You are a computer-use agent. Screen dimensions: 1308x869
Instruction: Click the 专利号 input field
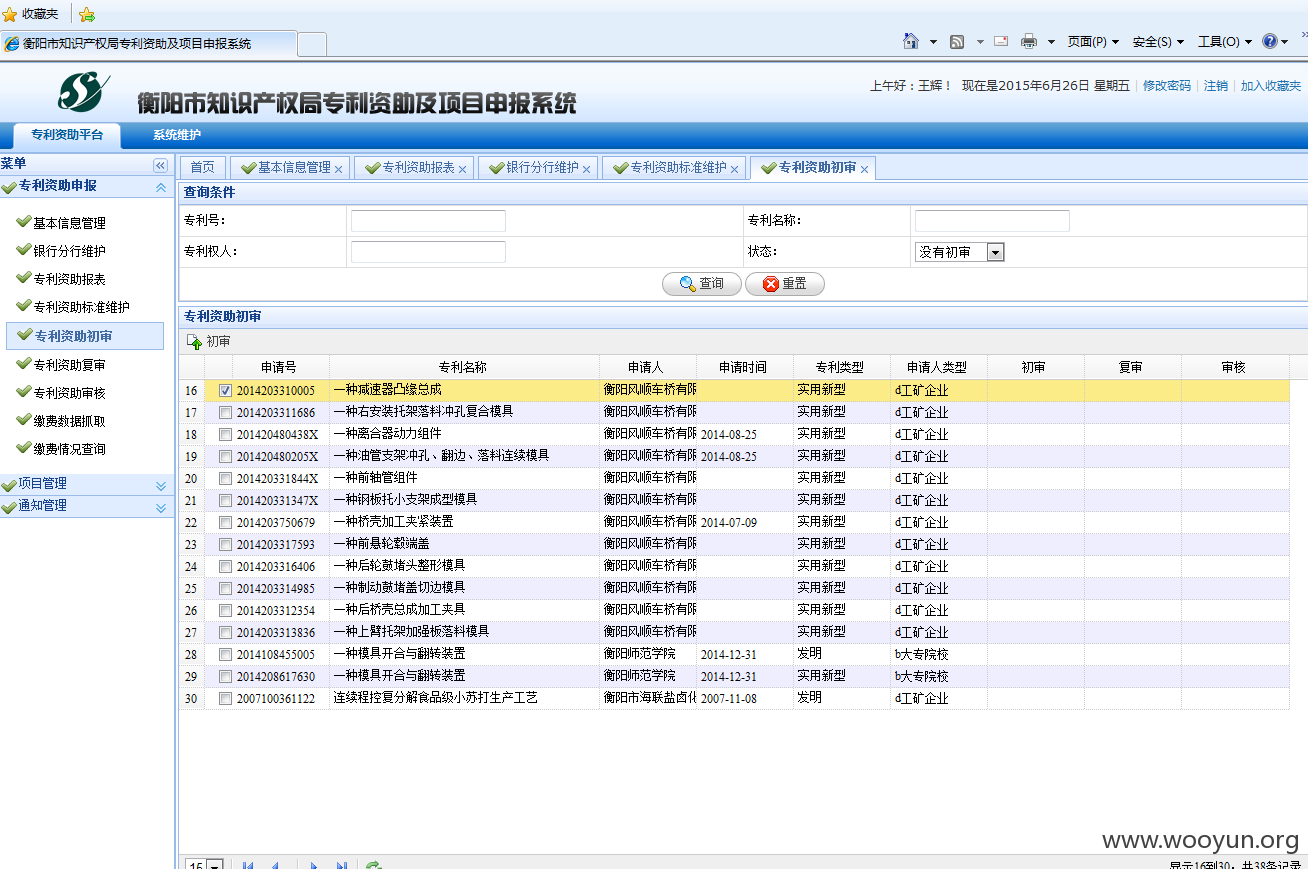(428, 221)
